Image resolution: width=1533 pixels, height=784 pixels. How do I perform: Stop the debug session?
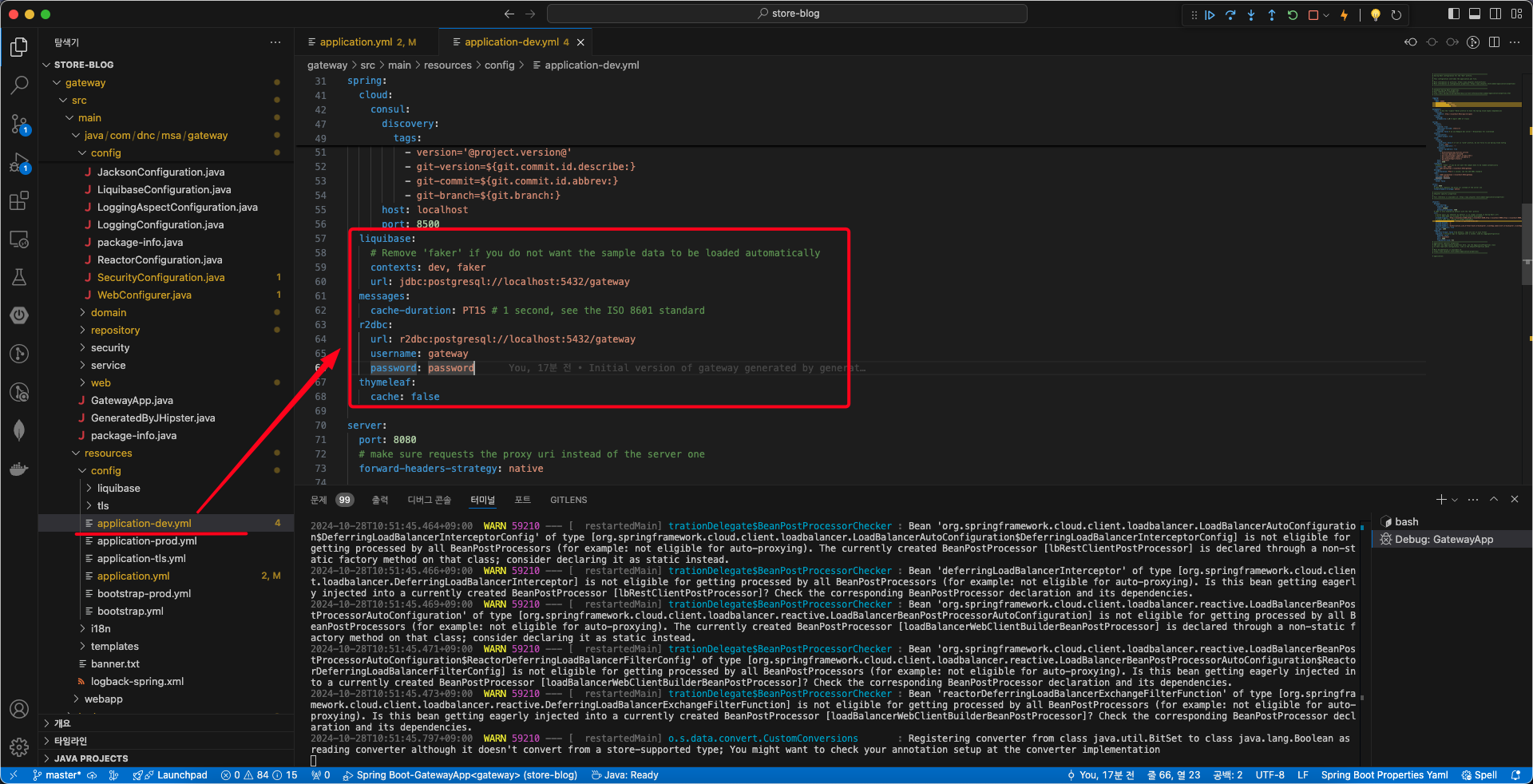[x=1313, y=15]
